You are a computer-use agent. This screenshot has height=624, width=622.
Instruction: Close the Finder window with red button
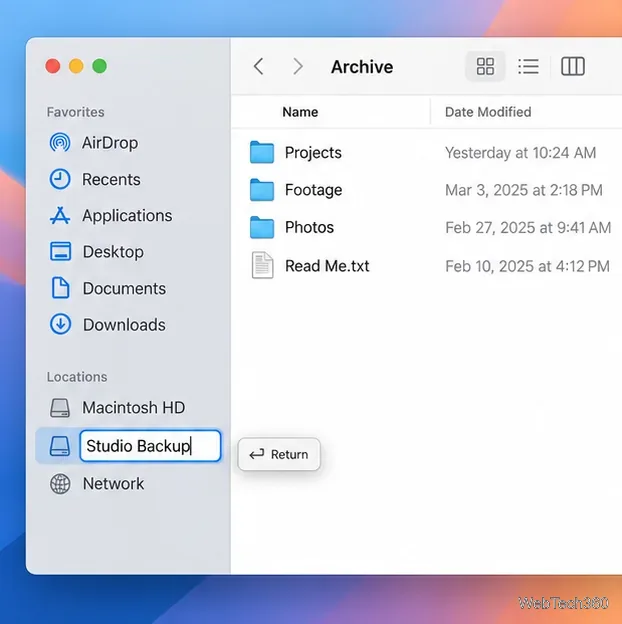(53, 66)
